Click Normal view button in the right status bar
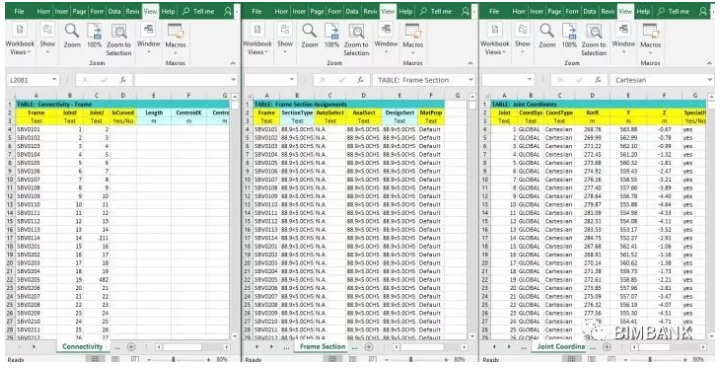Screen dimensions: 726x375 [x=571, y=359]
